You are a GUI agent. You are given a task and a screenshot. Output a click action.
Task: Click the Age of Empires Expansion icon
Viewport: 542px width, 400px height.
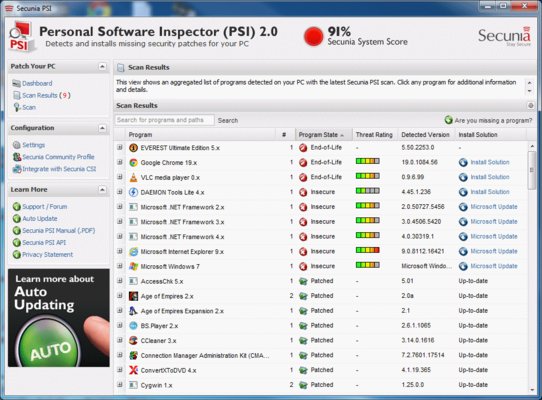(133, 311)
